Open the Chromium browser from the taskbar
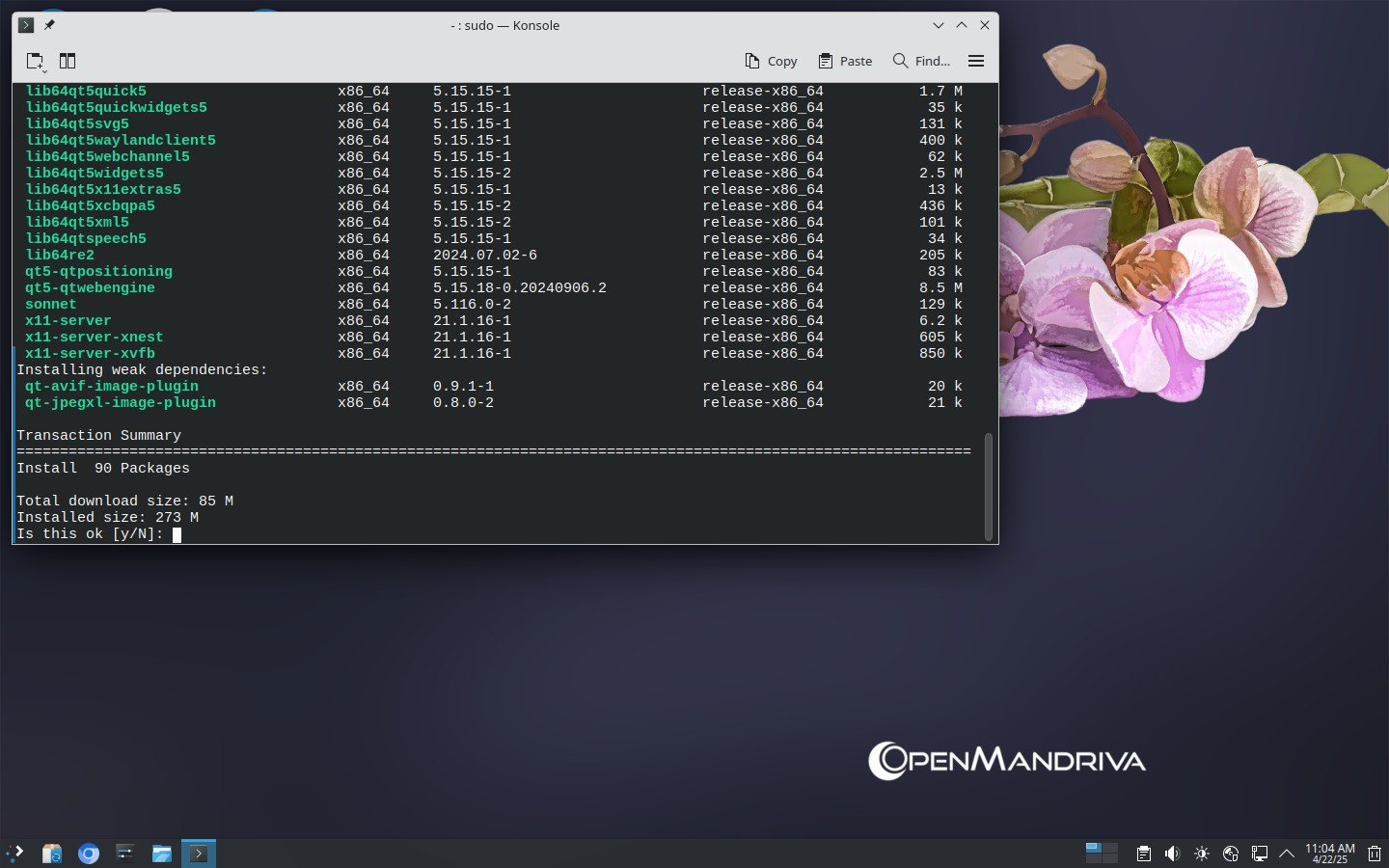Screen dimensions: 1389x868 pos(89,854)
